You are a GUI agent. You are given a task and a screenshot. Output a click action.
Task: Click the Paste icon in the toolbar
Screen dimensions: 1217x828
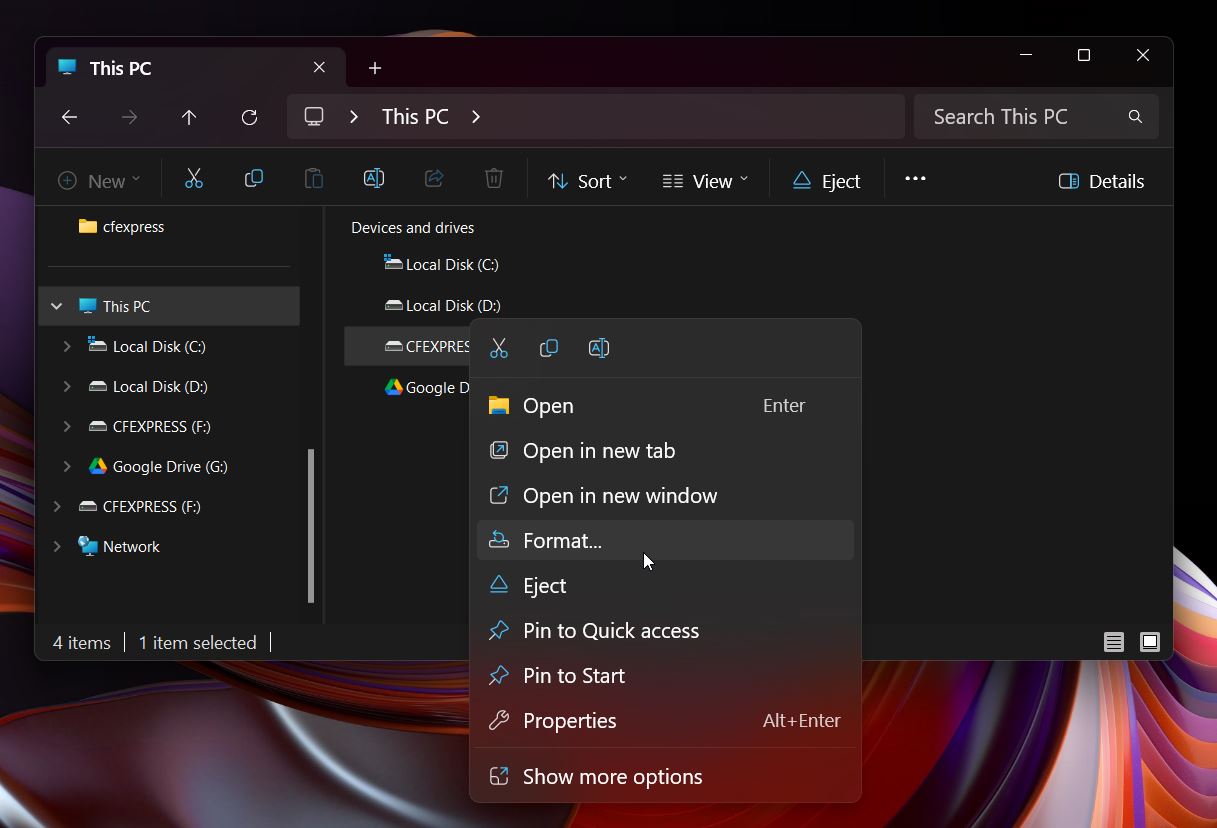[x=314, y=180]
